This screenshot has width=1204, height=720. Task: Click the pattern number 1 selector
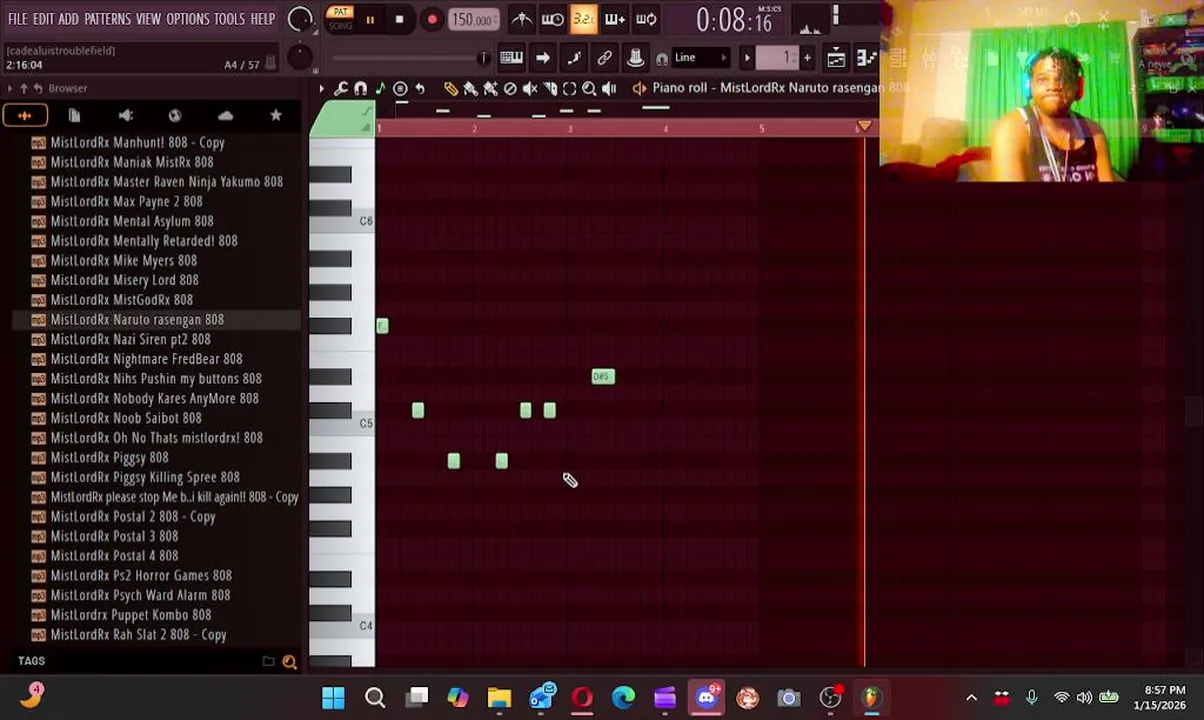coord(779,58)
